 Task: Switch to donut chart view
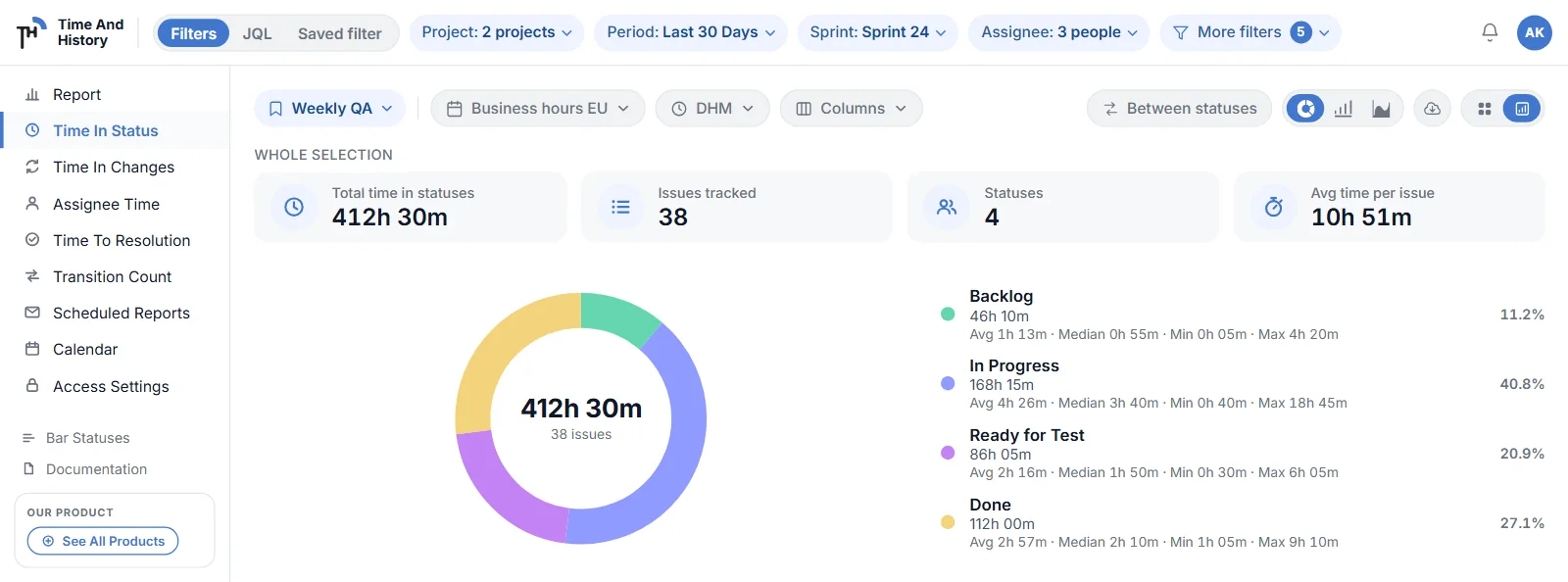(1305, 109)
